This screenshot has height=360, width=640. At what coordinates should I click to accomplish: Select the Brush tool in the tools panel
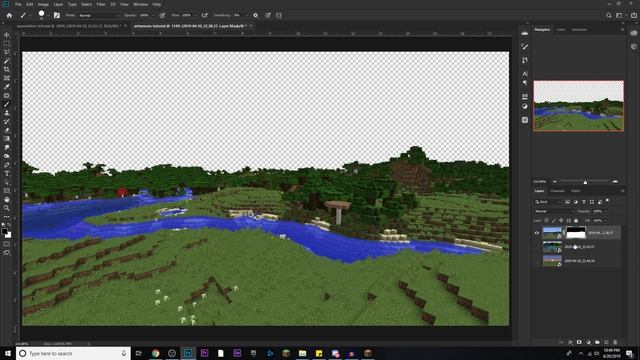click(x=7, y=104)
